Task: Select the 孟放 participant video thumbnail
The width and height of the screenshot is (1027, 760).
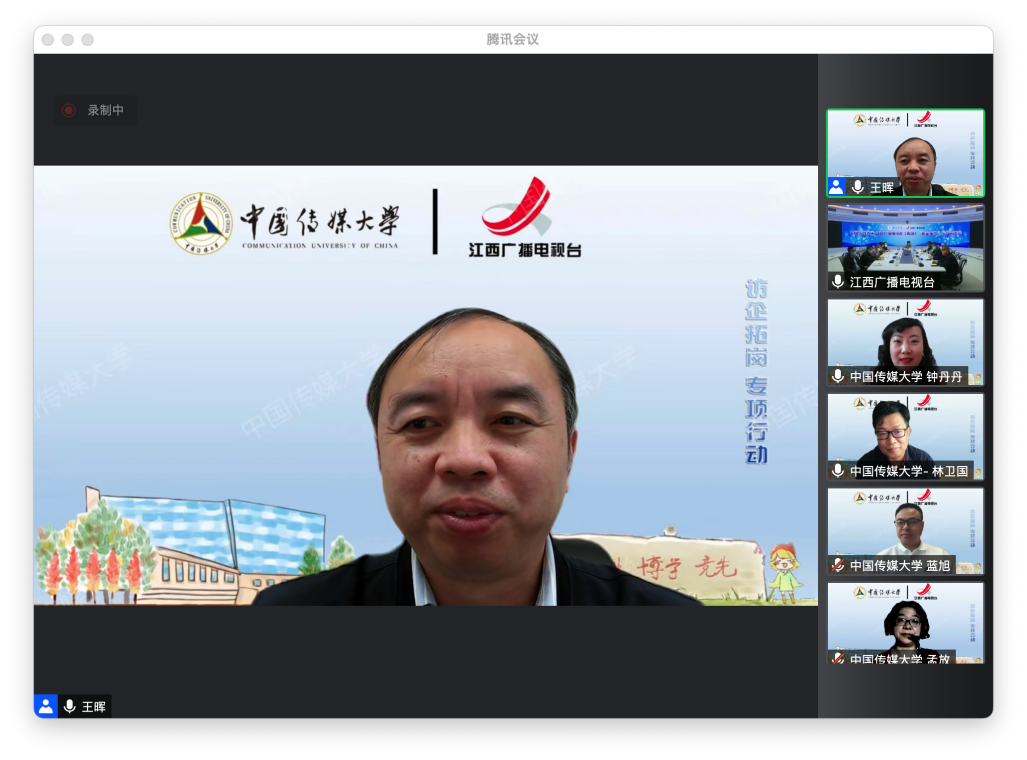Action: click(x=905, y=618)
